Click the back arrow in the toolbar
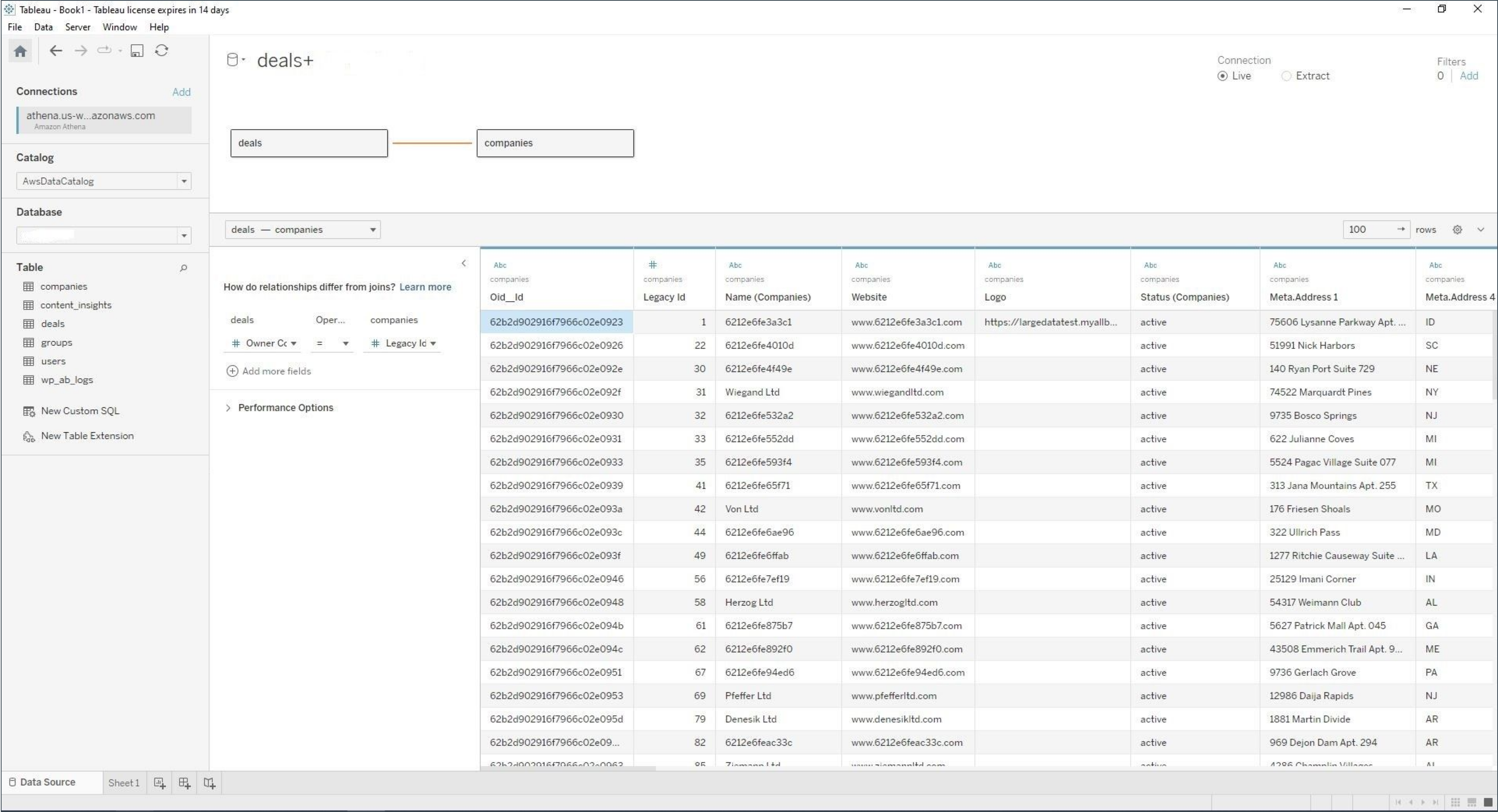1498x812 pixels. [x=55, y=51]
